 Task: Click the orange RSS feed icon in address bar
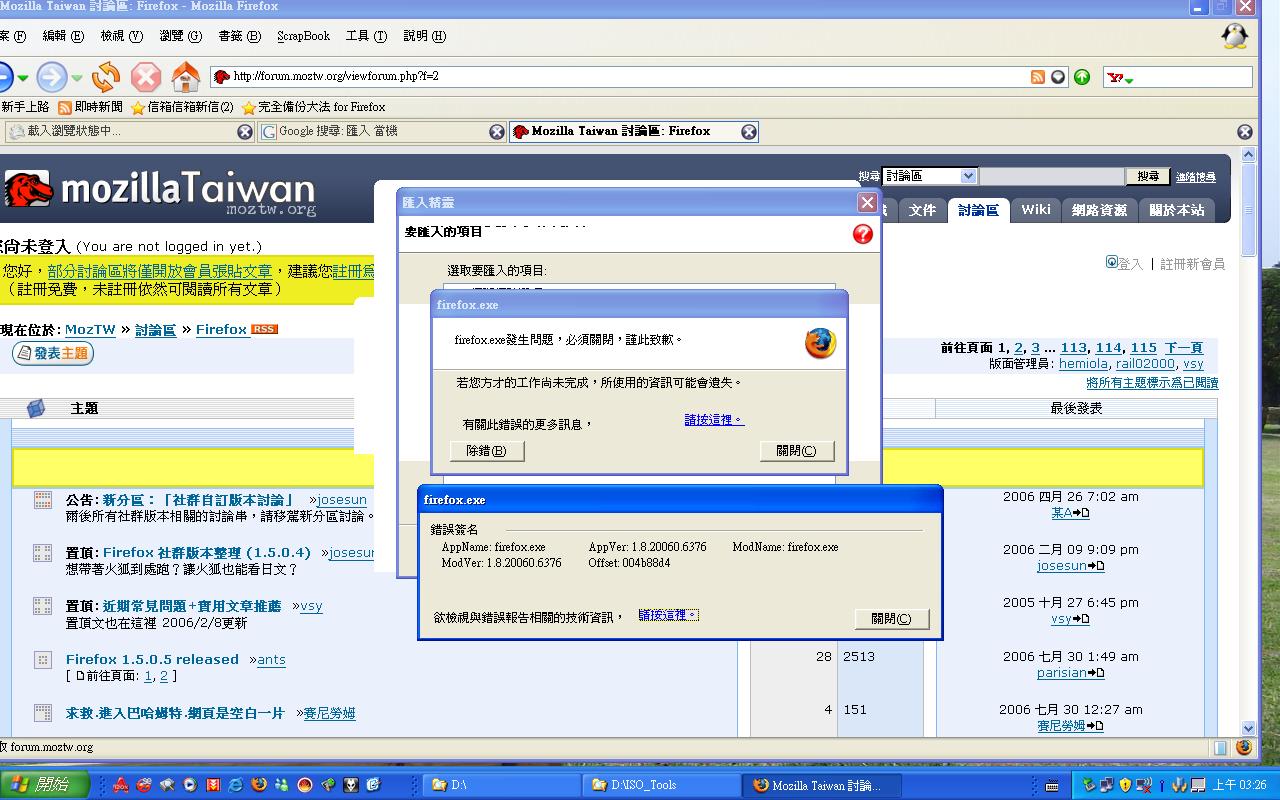coord(1038,77)
